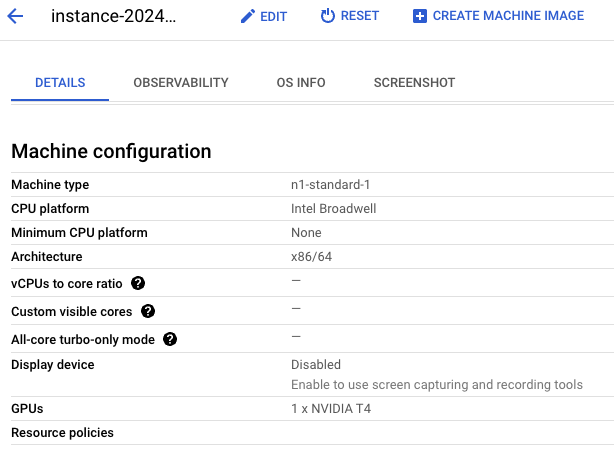Click the plus icon for Create Machine Image
The image size is (614, 455).
pyautogui.click(x=420, y=16)
